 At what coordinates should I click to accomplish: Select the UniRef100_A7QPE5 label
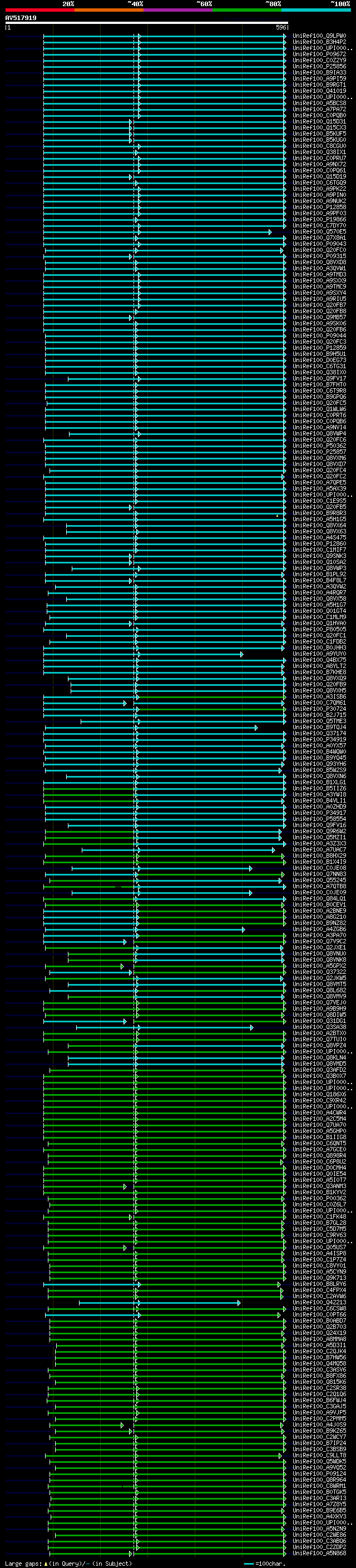[x=319, y=483]
